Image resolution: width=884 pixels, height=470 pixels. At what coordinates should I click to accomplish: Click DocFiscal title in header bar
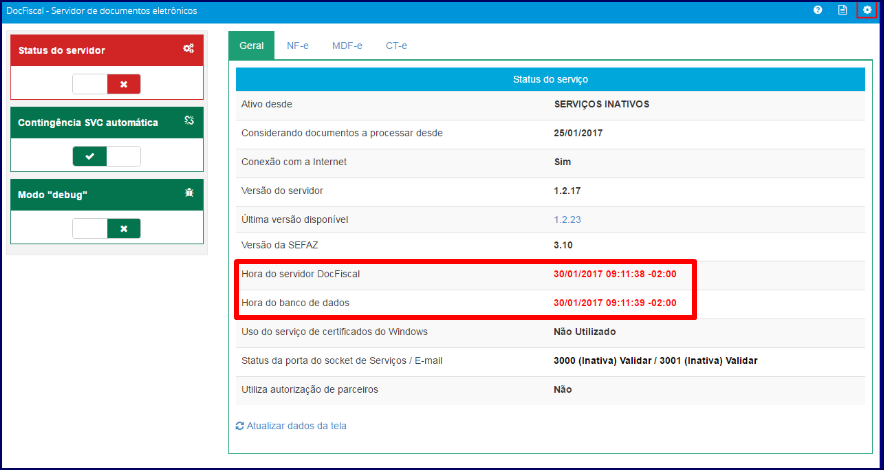pos(102,11)
